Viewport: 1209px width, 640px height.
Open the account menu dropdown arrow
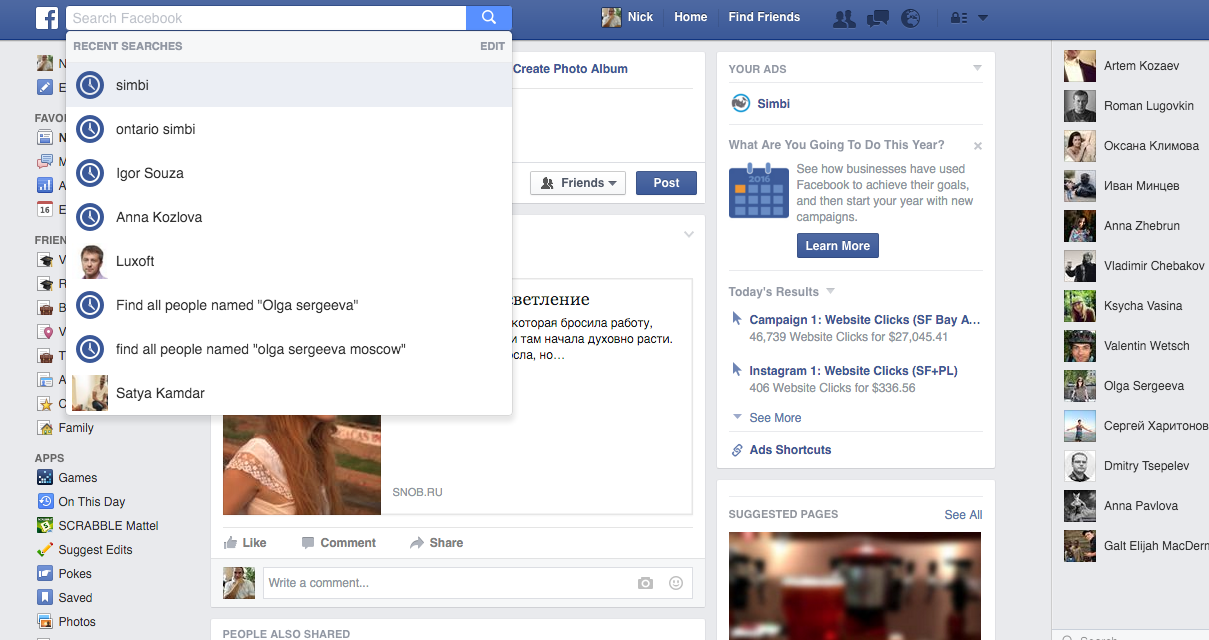[x=982, y=18]
